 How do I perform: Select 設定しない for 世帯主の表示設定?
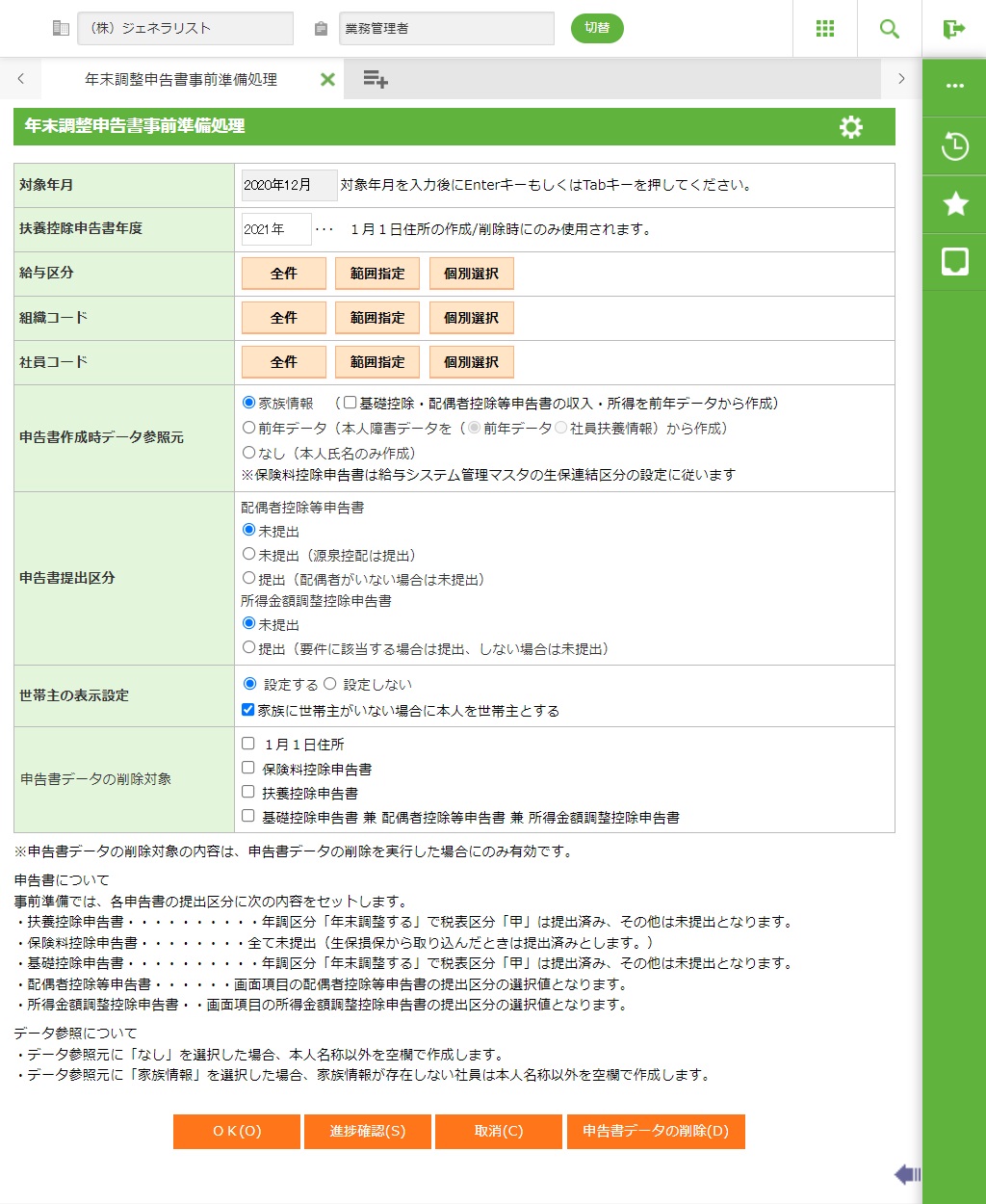pos(329,684)
